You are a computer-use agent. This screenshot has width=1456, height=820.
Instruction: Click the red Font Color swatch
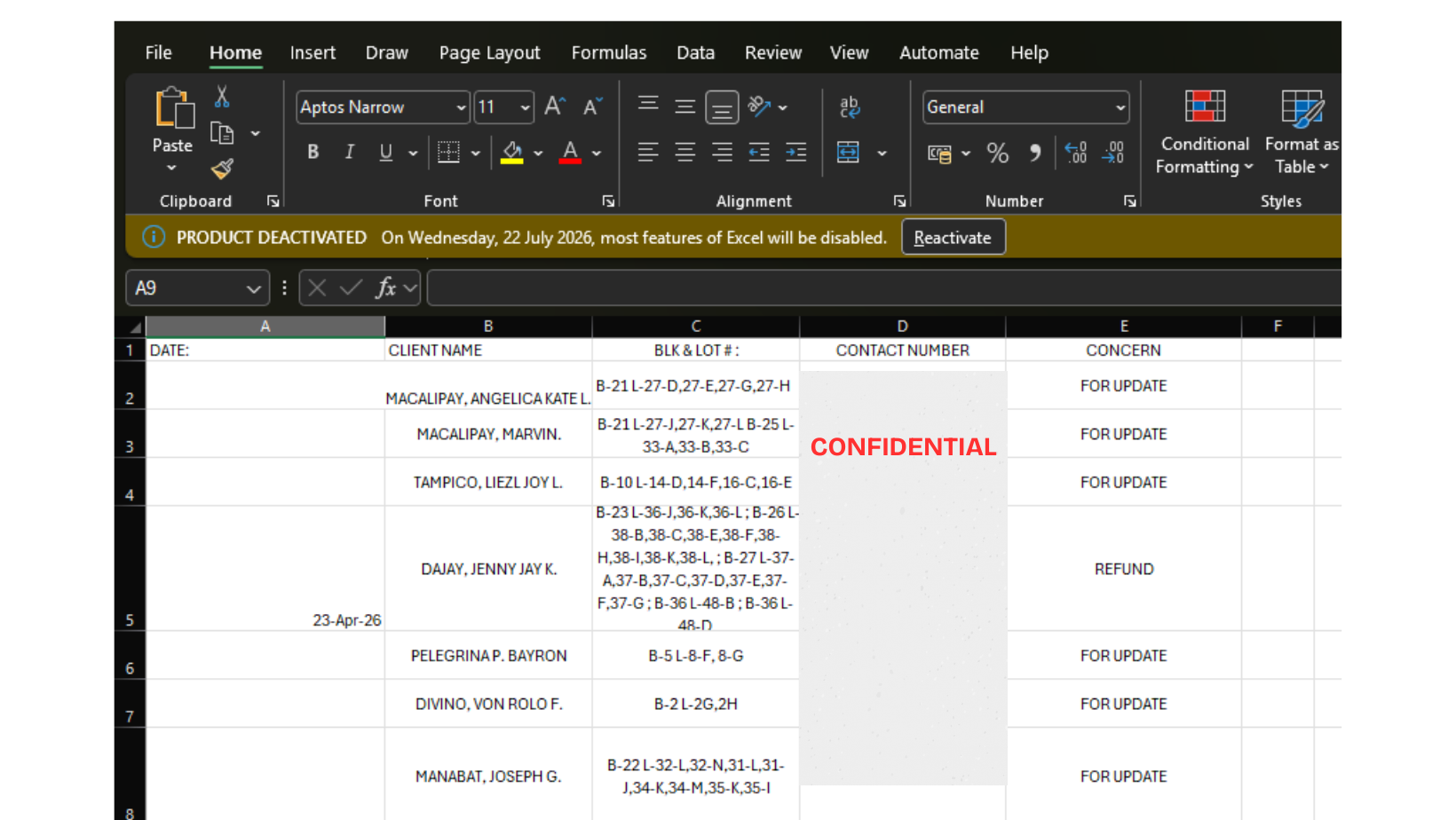tap(571, 153)
